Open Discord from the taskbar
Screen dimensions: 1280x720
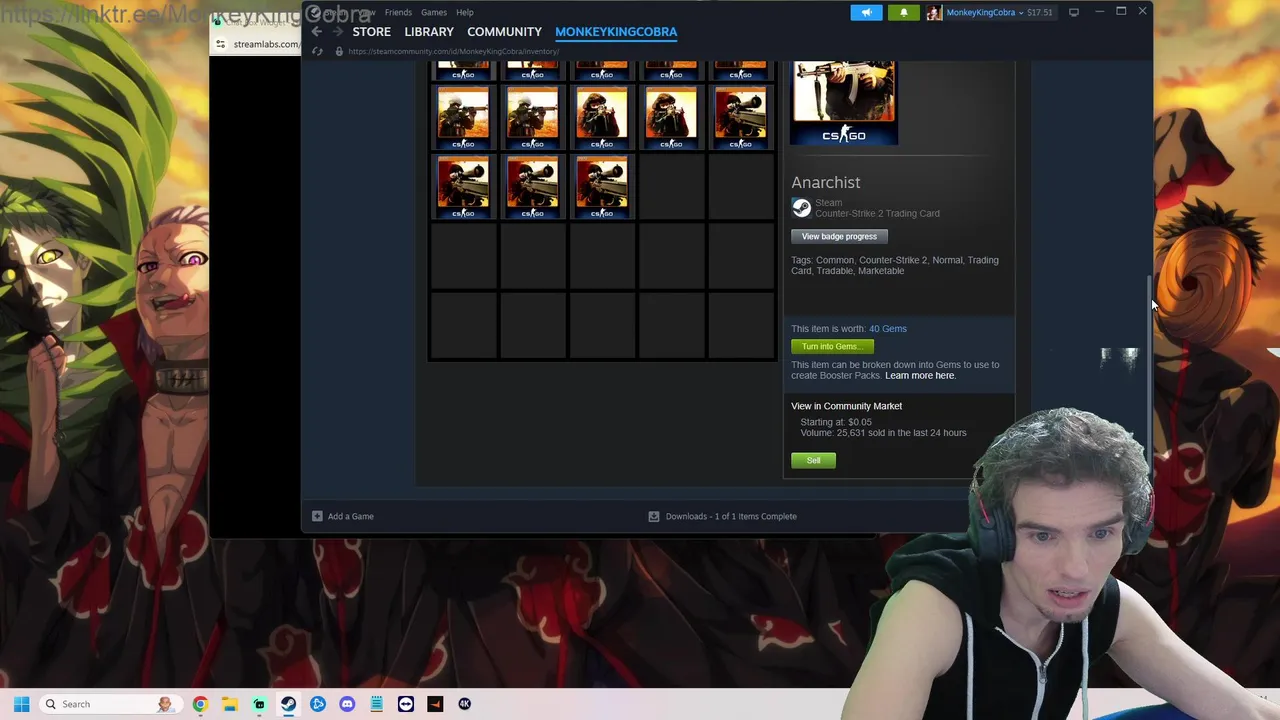click(x=347, y=704)
